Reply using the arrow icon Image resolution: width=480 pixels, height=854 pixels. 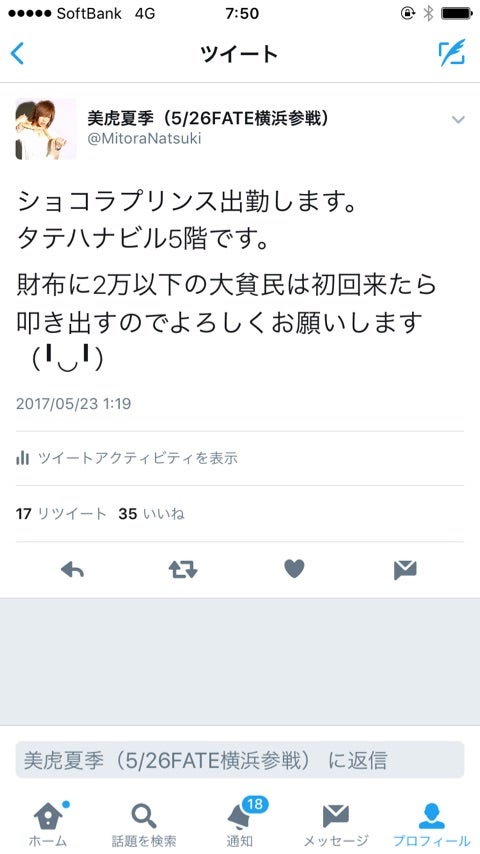(x=72, y=570)
